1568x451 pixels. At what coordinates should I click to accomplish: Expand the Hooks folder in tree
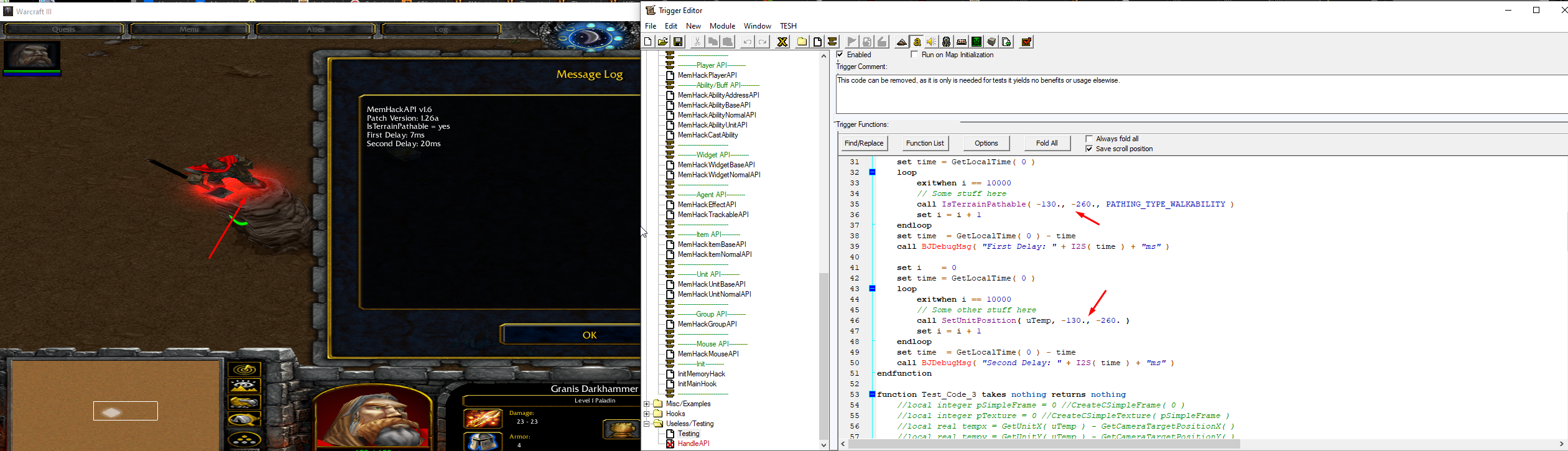click(x=647, y=414)
